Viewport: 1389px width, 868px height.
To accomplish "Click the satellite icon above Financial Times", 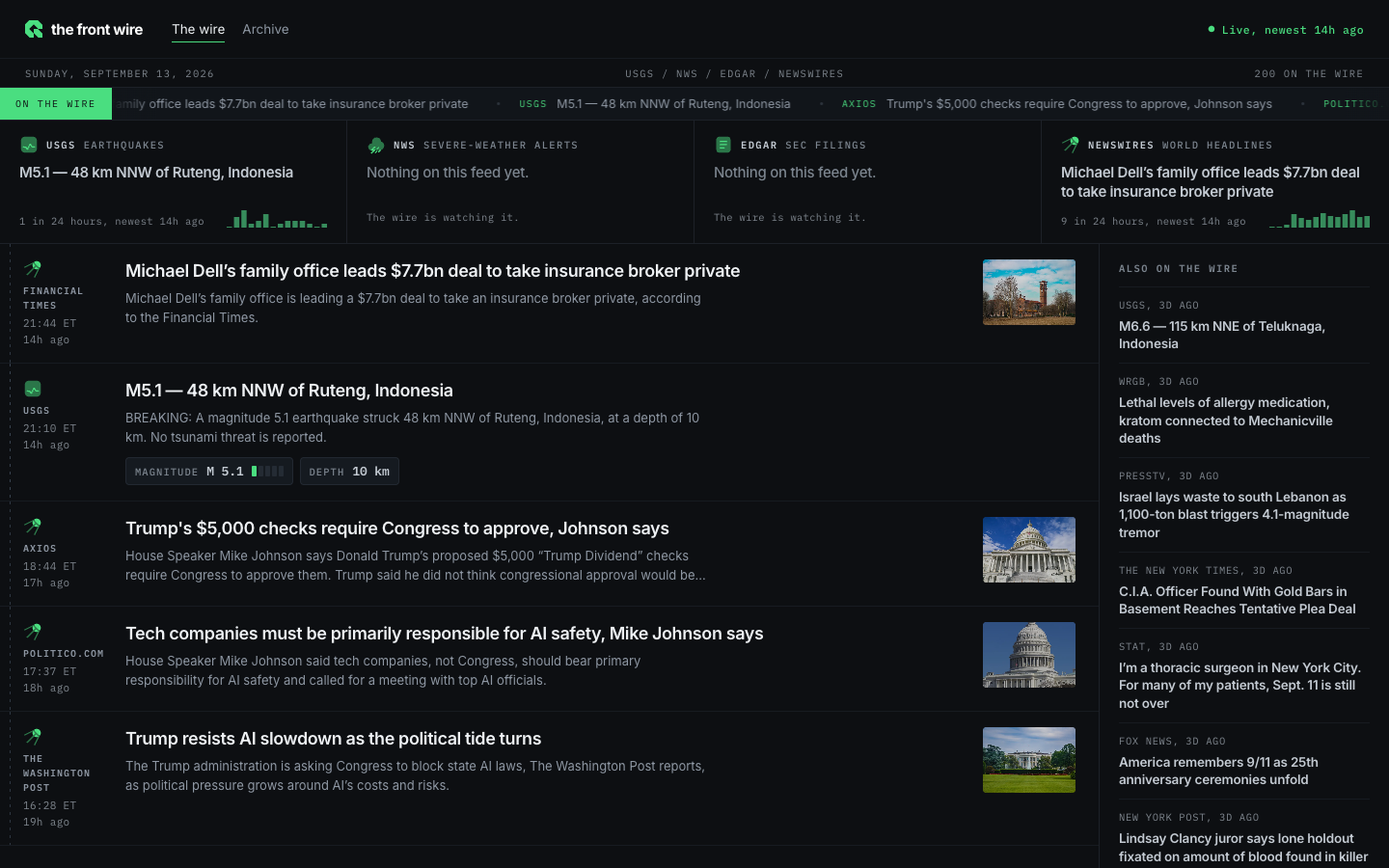I will click(33, 269).
